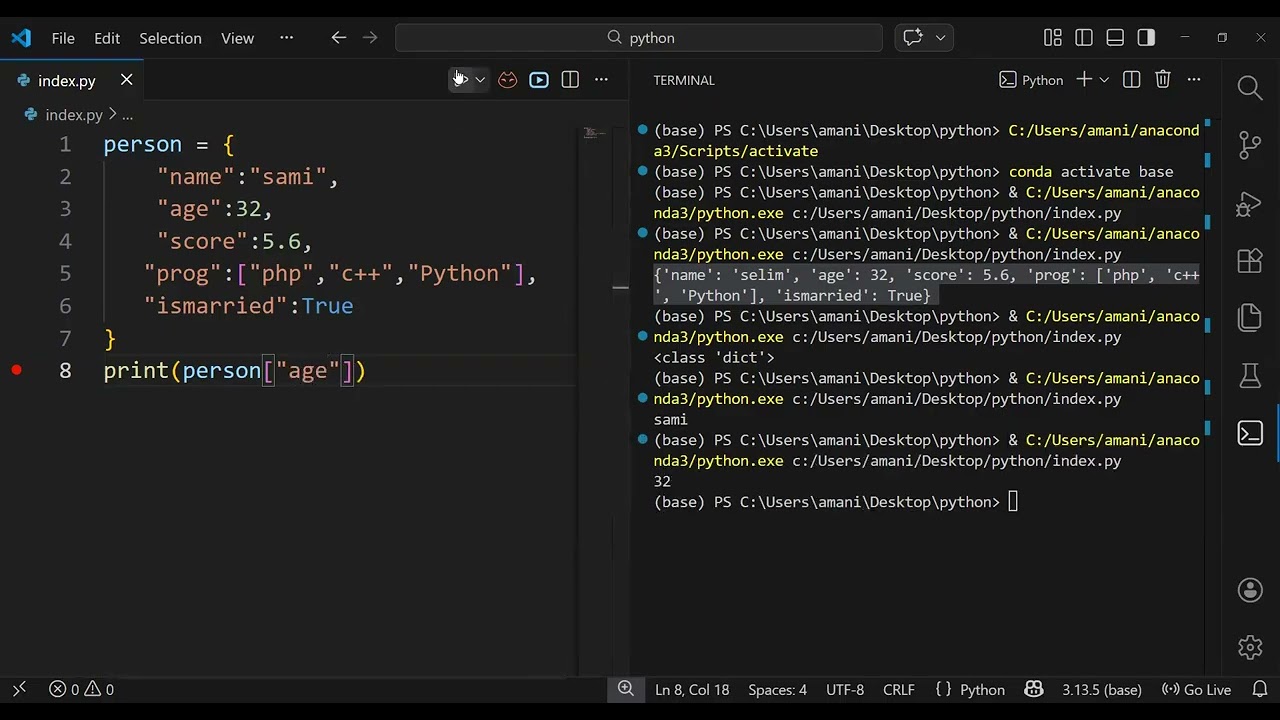Select interpreter 3.13.5 (base)

[x=1102, y=690]
